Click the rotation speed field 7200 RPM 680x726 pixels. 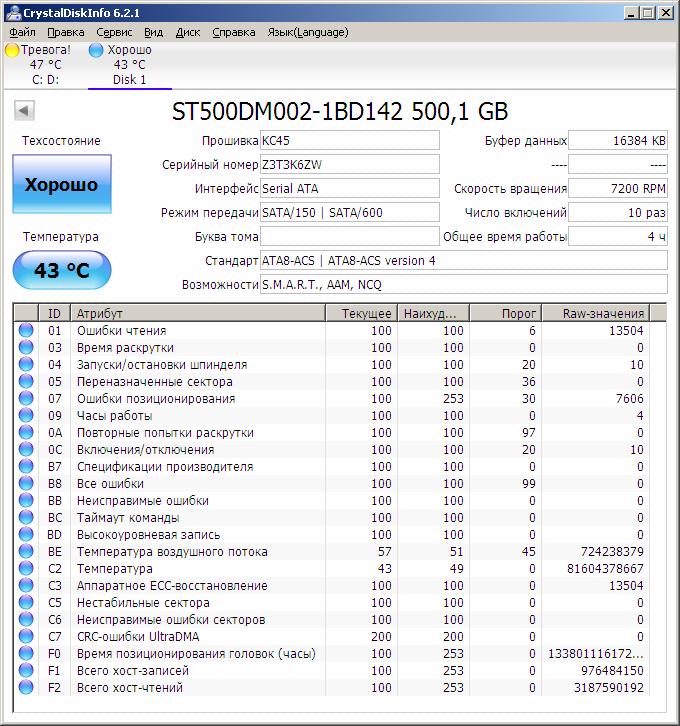(x=618, y=188)
